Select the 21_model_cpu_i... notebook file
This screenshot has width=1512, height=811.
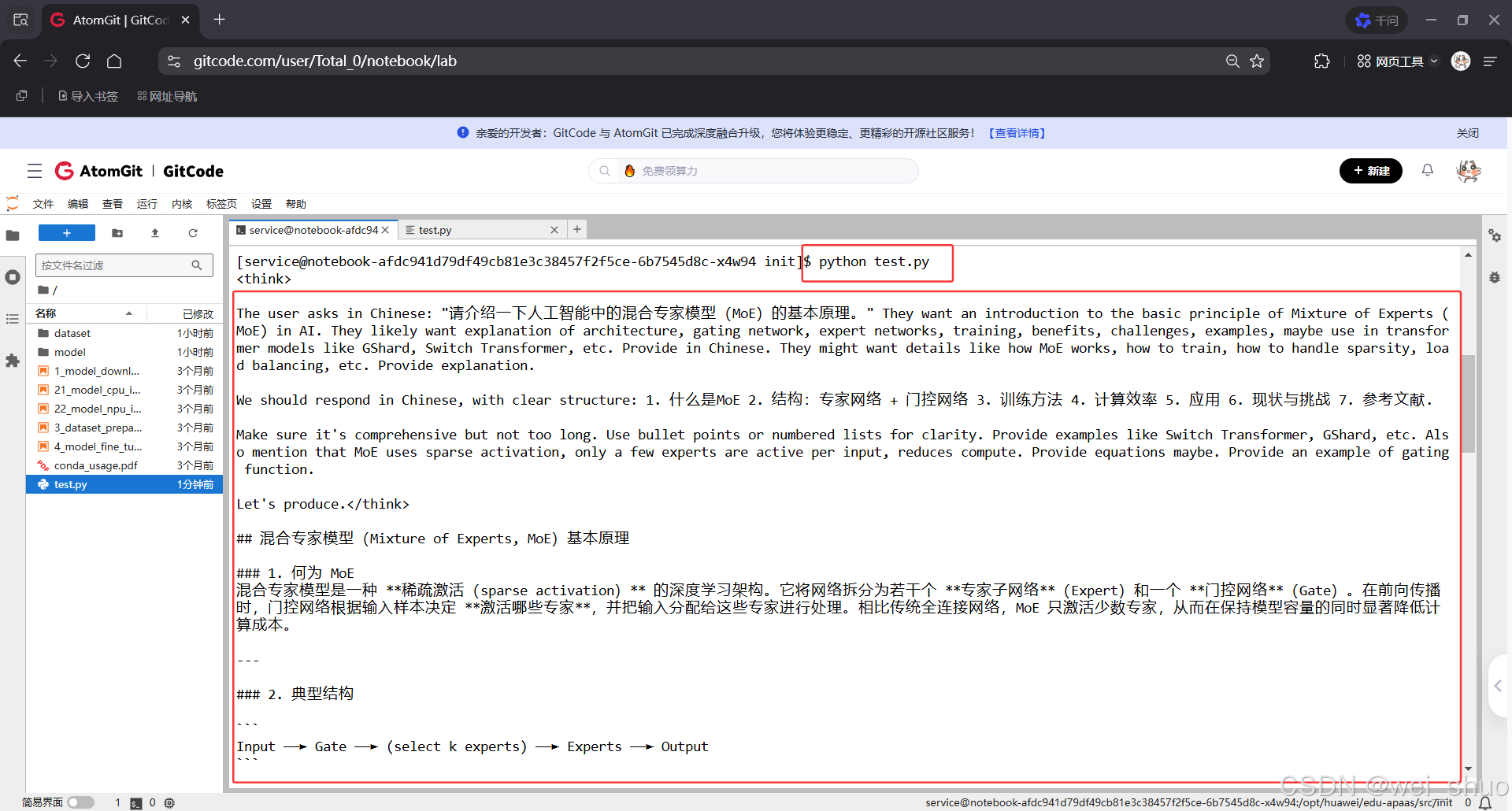click(124, 390)
